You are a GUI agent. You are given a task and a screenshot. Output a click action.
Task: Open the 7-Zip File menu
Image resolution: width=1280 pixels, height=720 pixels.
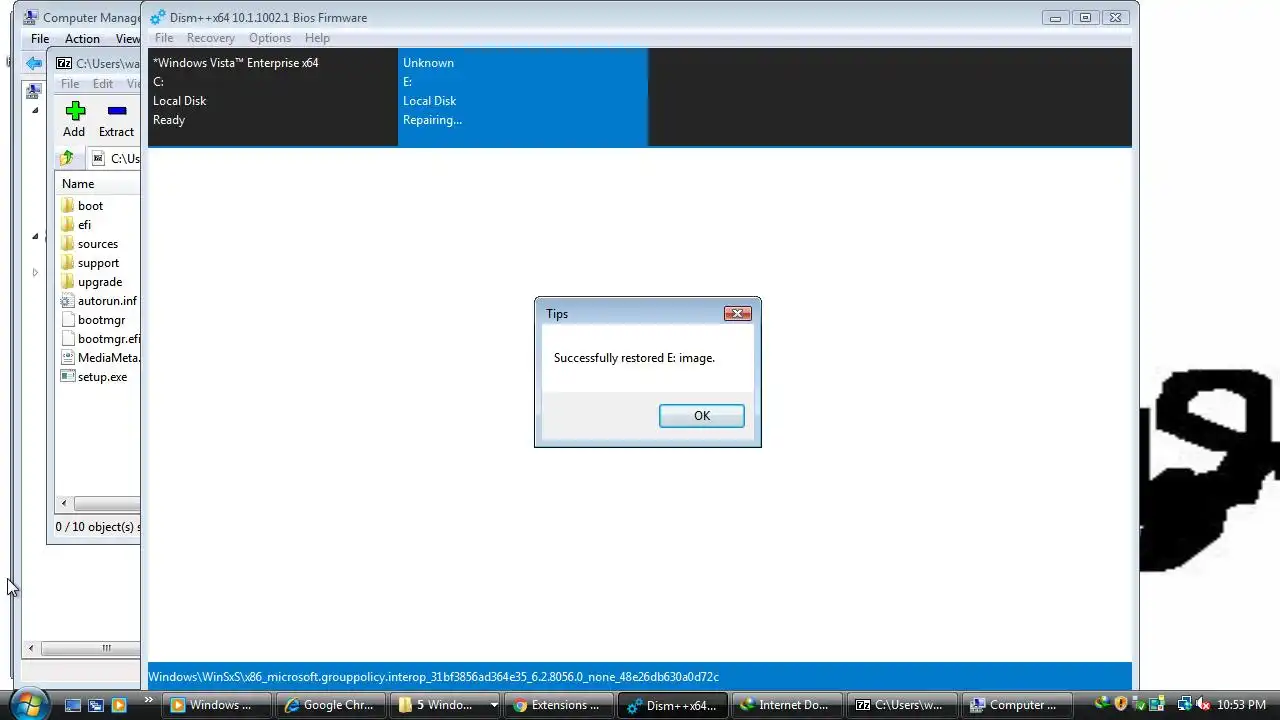tap(70, 84)
